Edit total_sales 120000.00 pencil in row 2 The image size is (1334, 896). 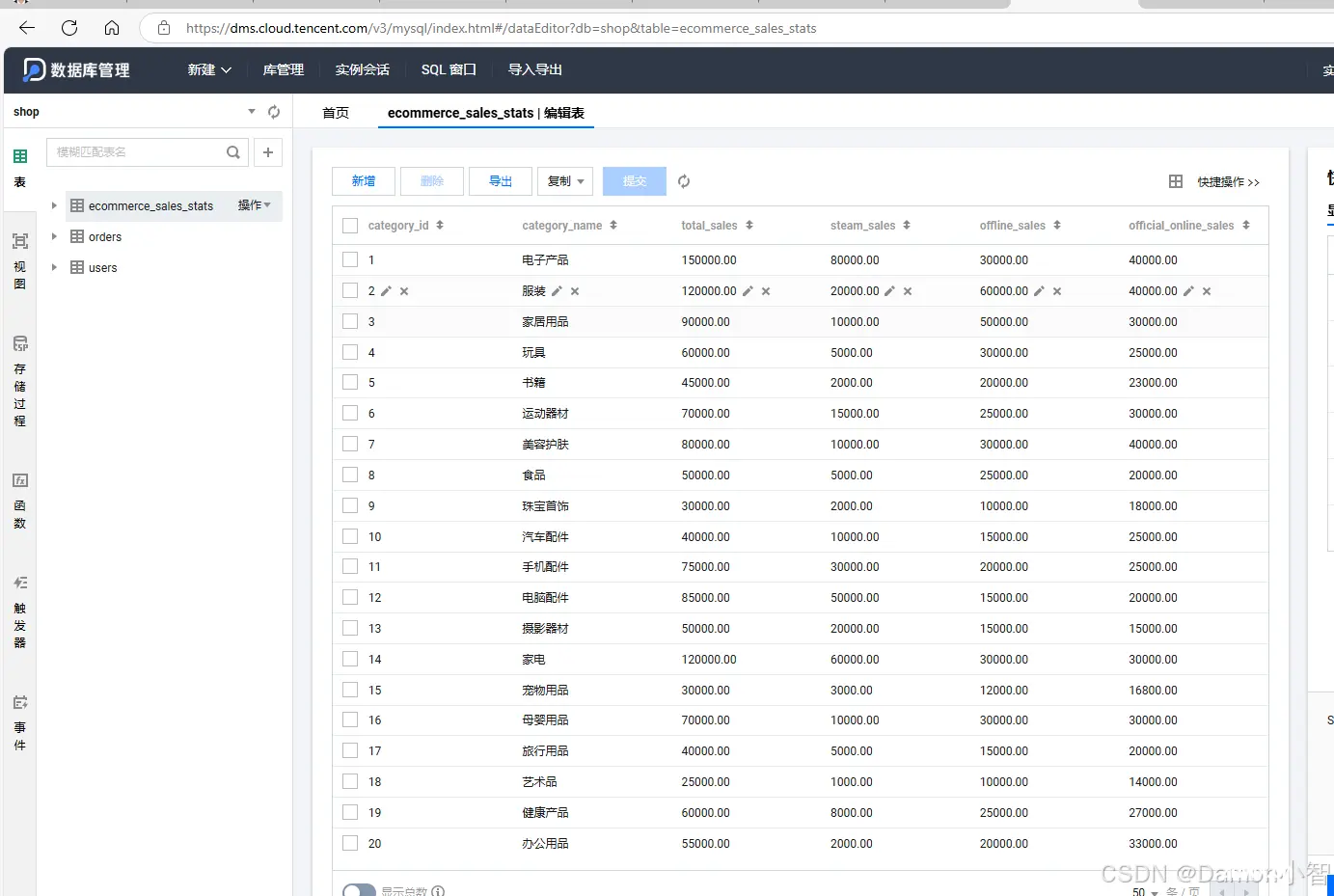748,291
